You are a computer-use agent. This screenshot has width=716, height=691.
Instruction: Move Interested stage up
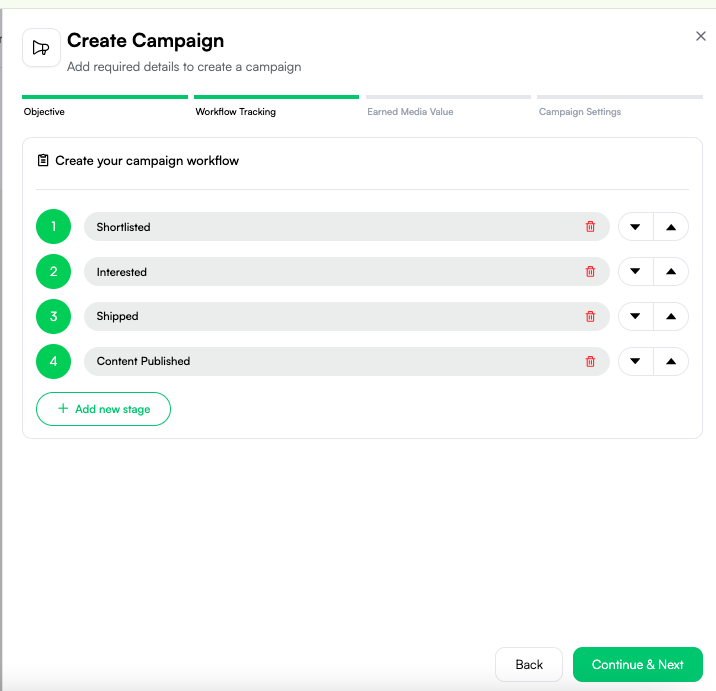click(x=671, y=271)
